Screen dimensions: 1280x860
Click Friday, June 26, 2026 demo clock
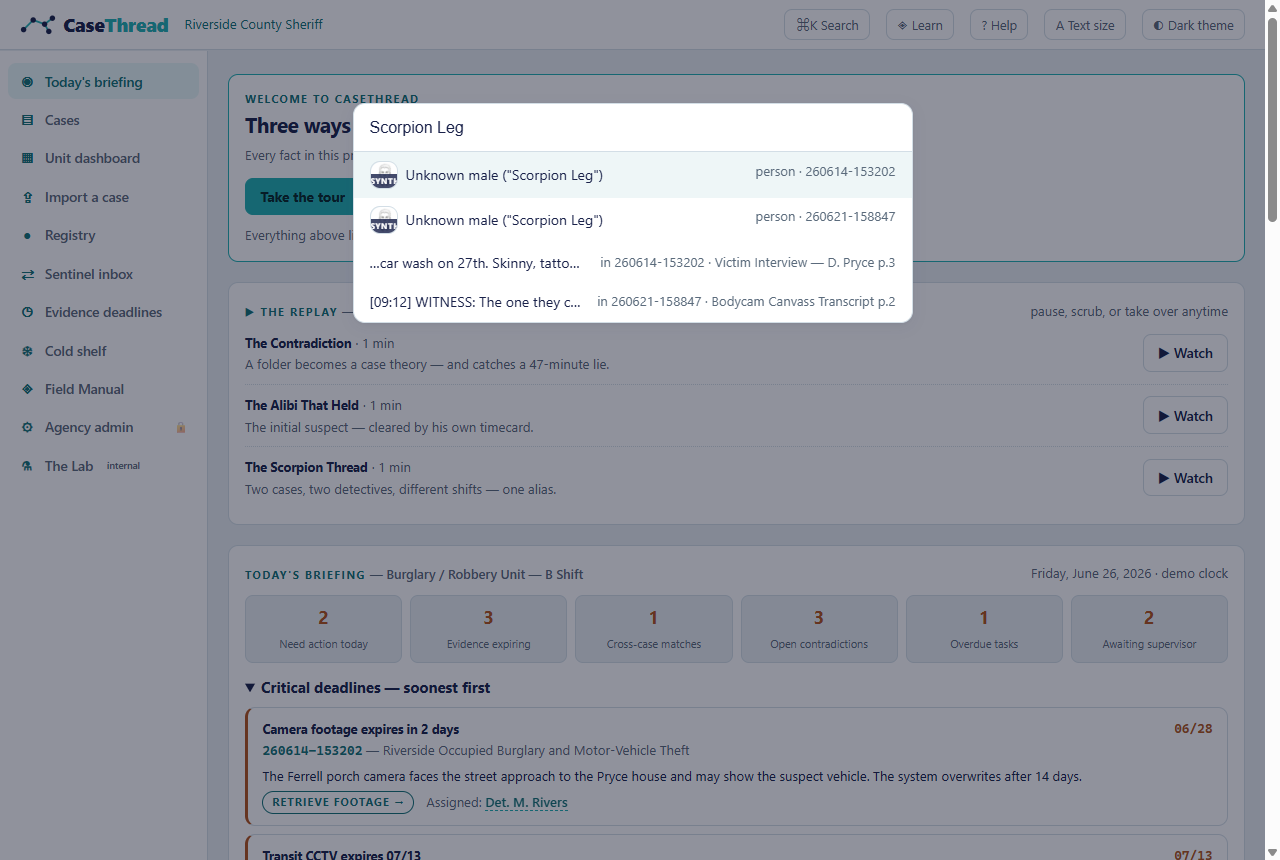click(x=1129, y=574)
